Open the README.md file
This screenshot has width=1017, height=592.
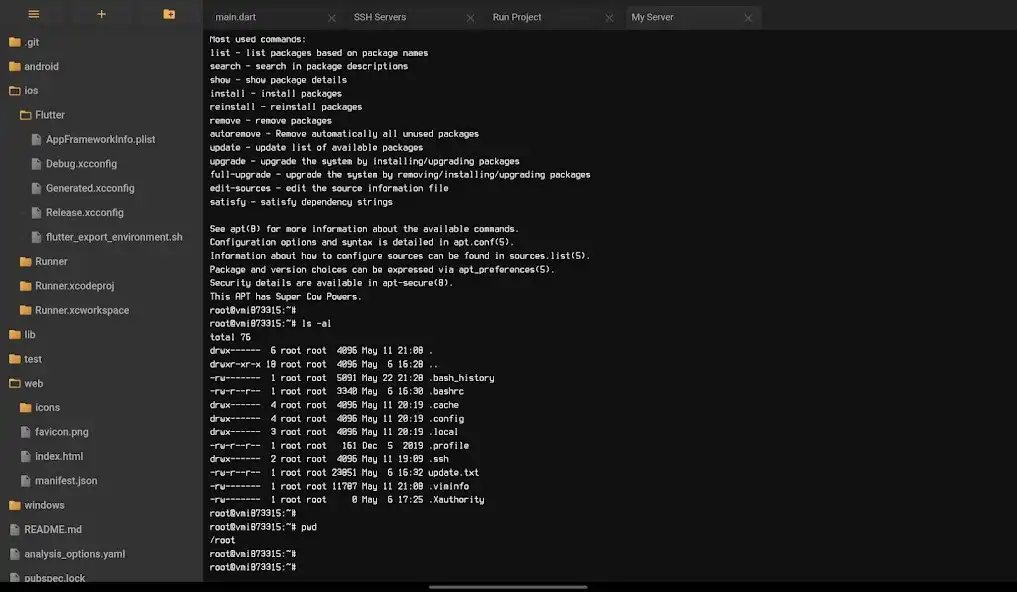coord(53,529)
